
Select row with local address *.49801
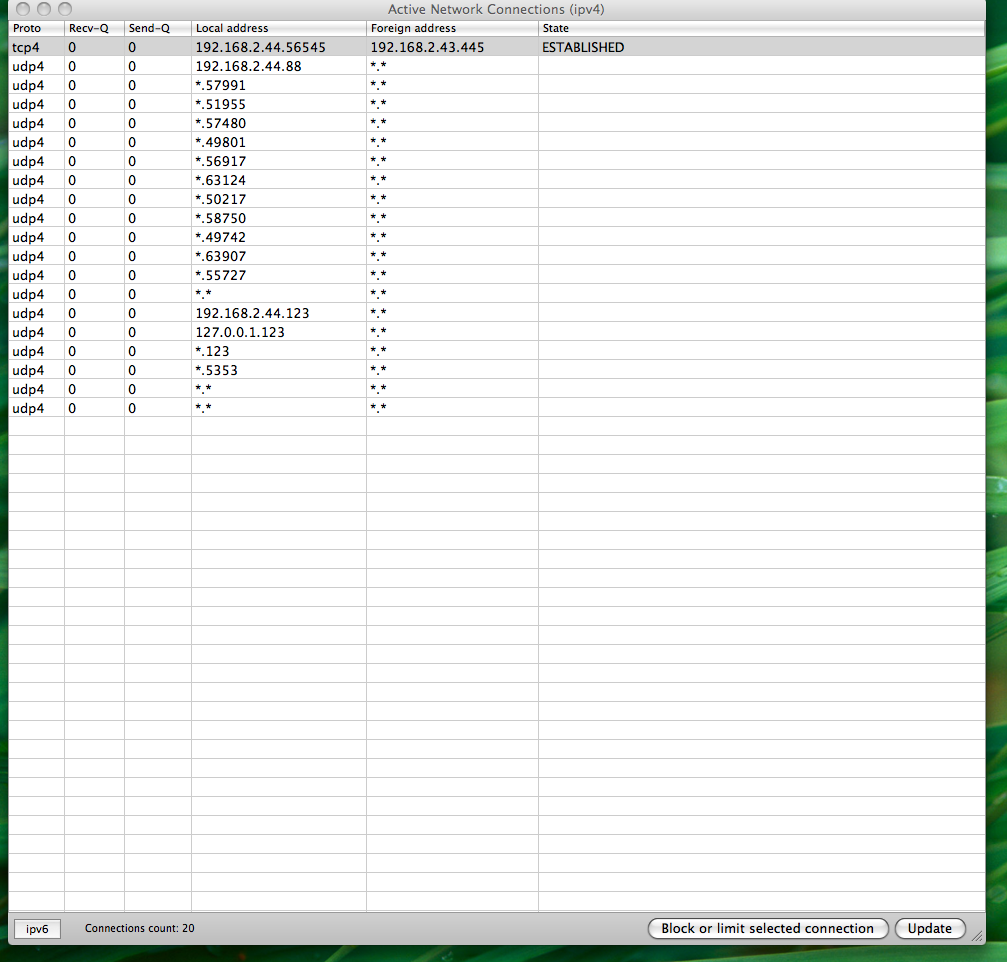(x=496, y=142)
